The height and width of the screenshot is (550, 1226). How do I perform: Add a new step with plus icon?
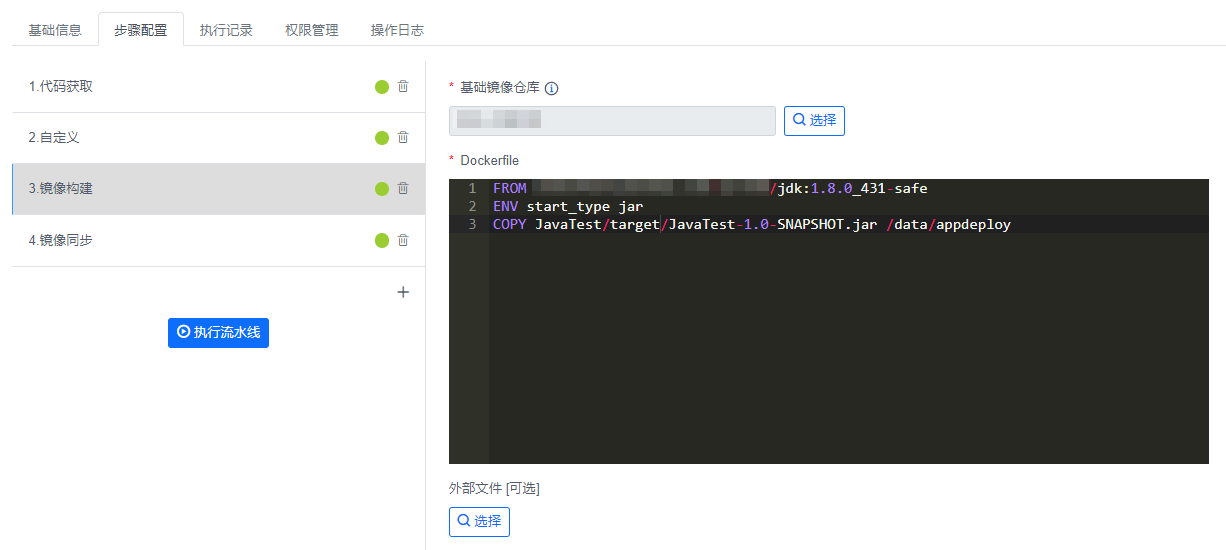tap(403, 292)
